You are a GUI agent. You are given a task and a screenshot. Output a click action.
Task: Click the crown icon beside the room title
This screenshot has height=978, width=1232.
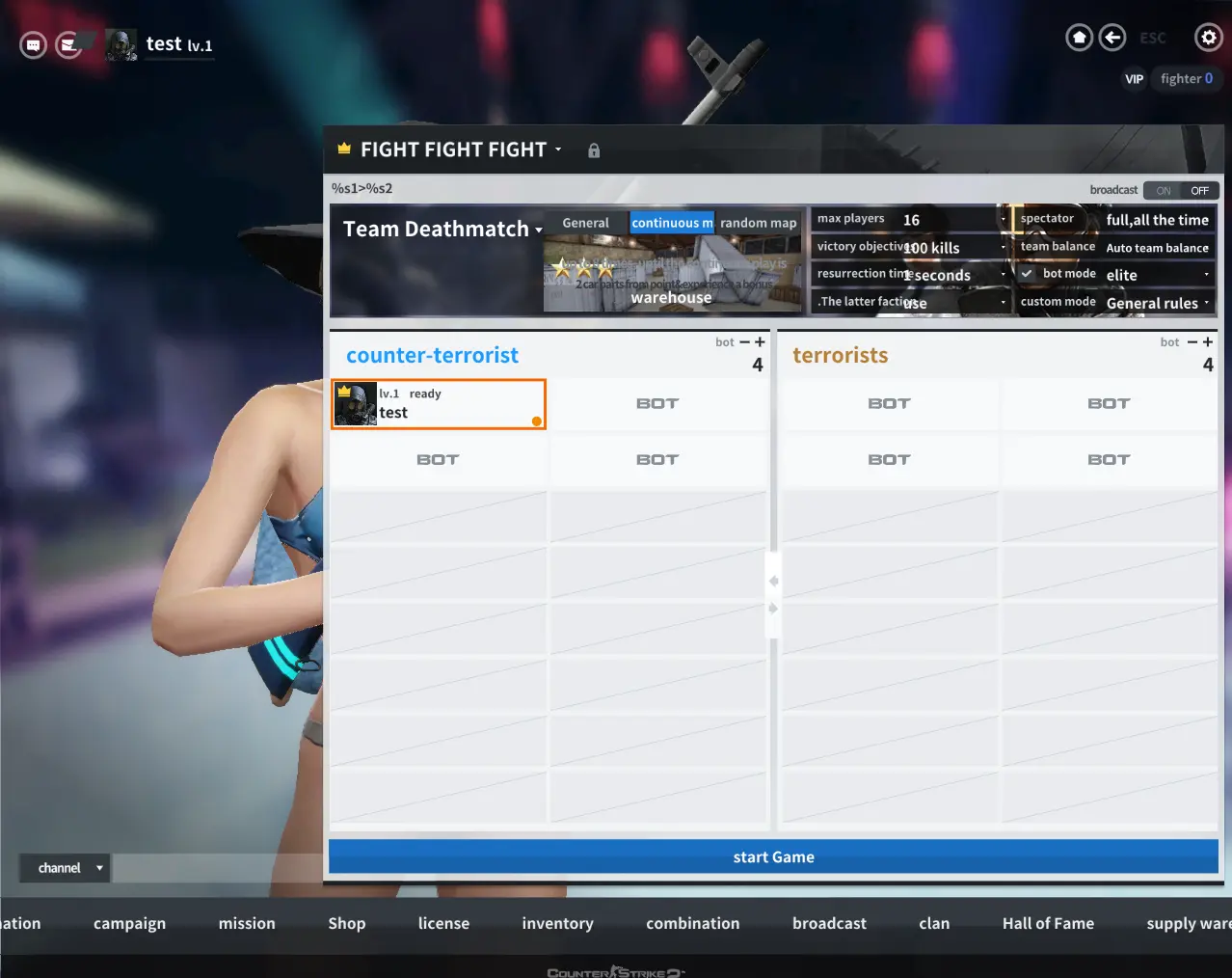pos(344,149)
